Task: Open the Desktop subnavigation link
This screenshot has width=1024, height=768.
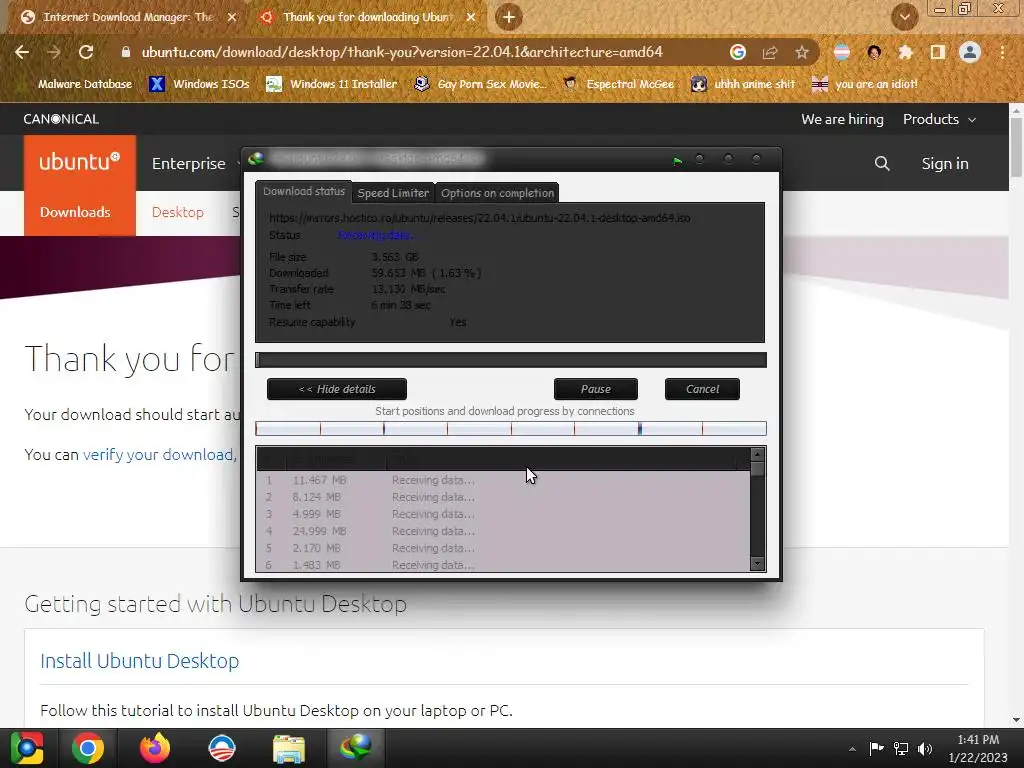Action: tap(178, 212)
